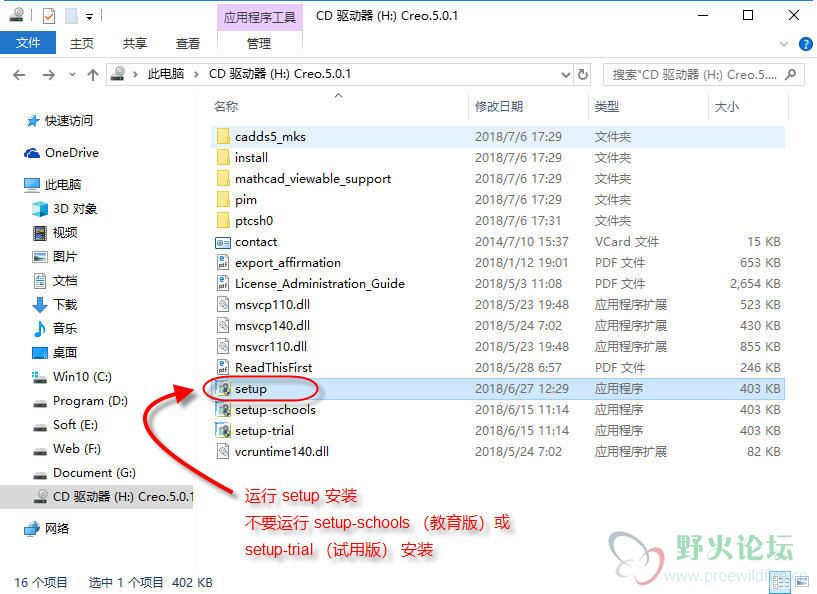Select the Program (D:) drive
The width and height of the screenshot is (817, 594).
[x=90, y=401]
